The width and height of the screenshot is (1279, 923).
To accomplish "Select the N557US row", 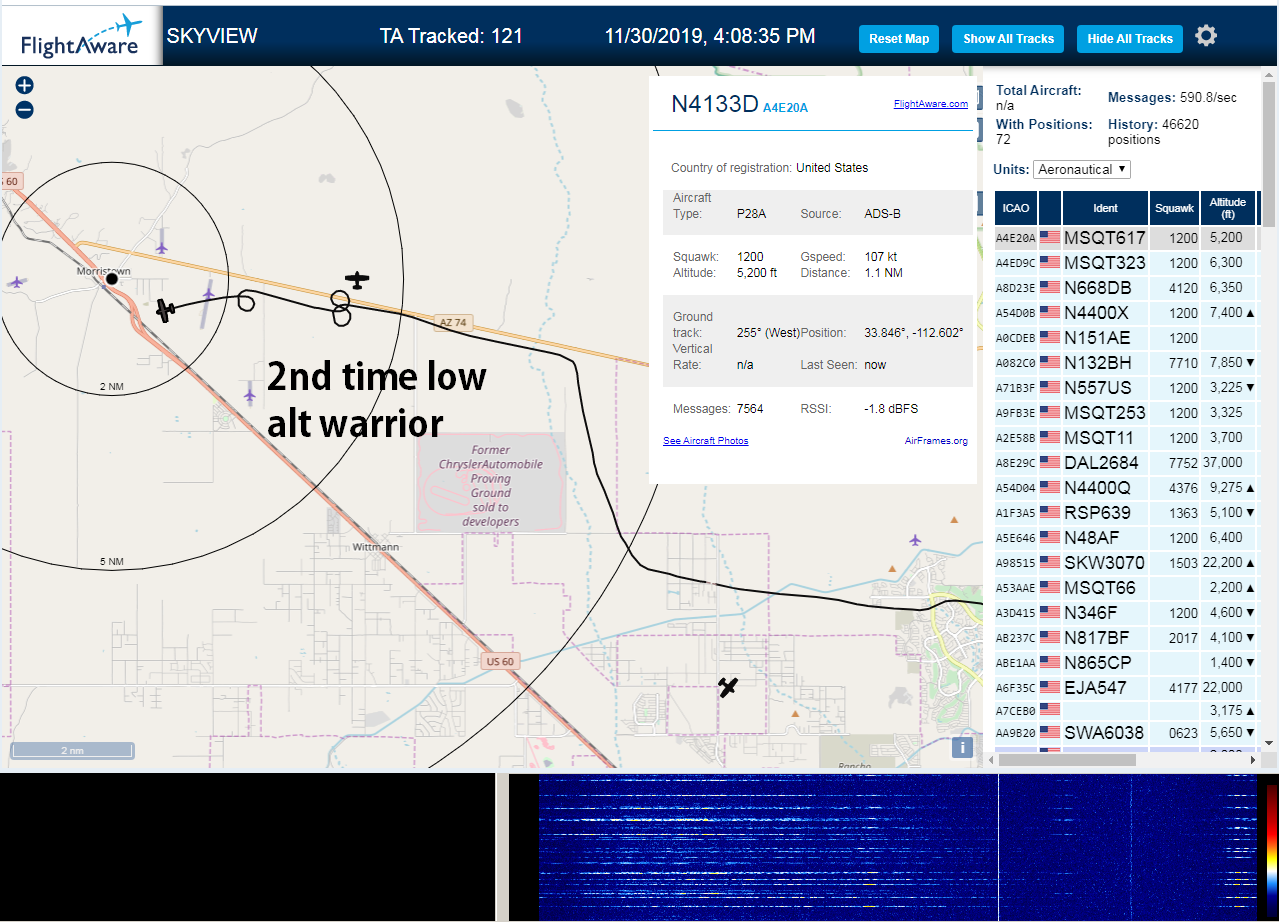I will (1126, 388).
